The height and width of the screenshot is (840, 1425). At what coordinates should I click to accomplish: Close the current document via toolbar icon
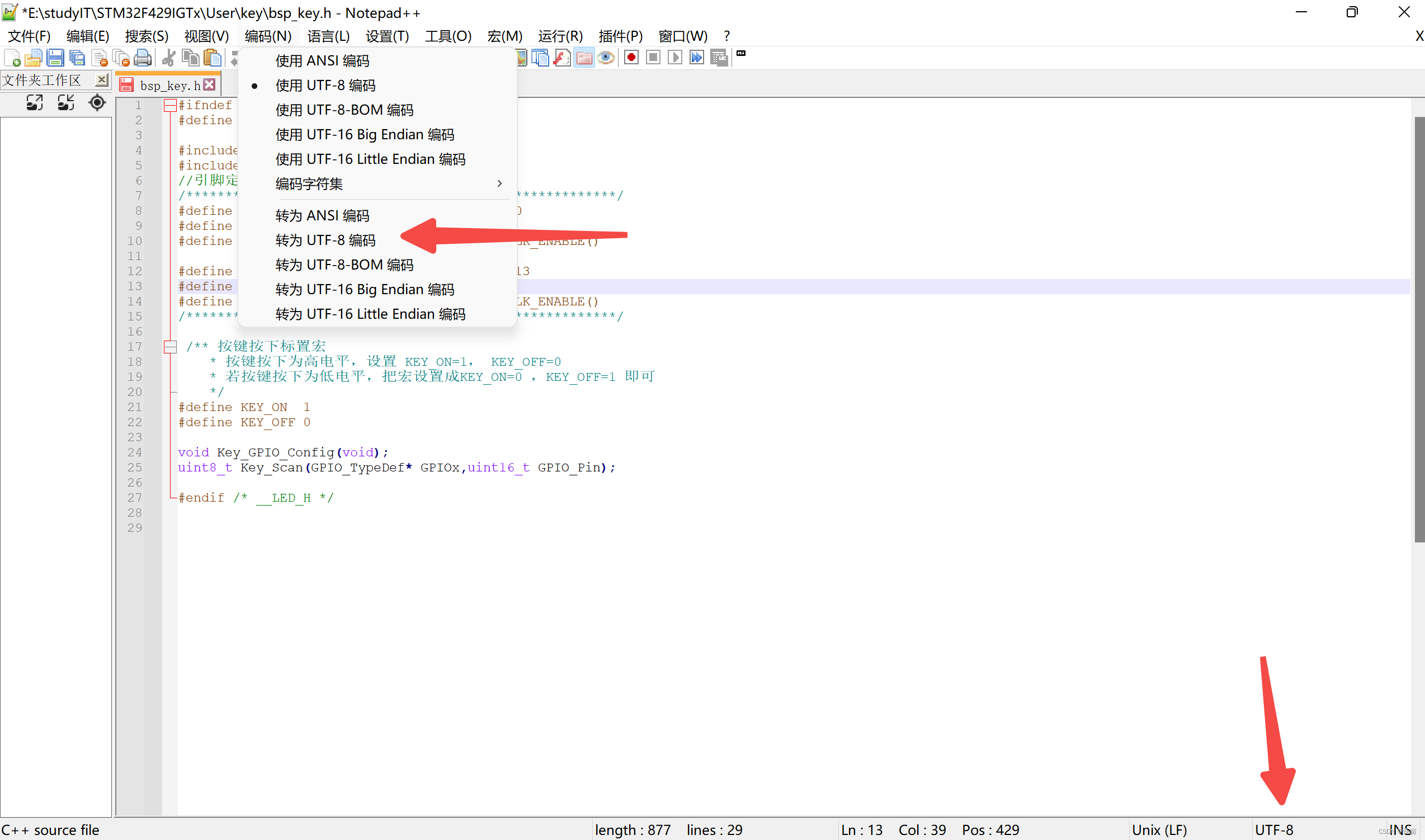pyautogui.click(x=99, y=58)
